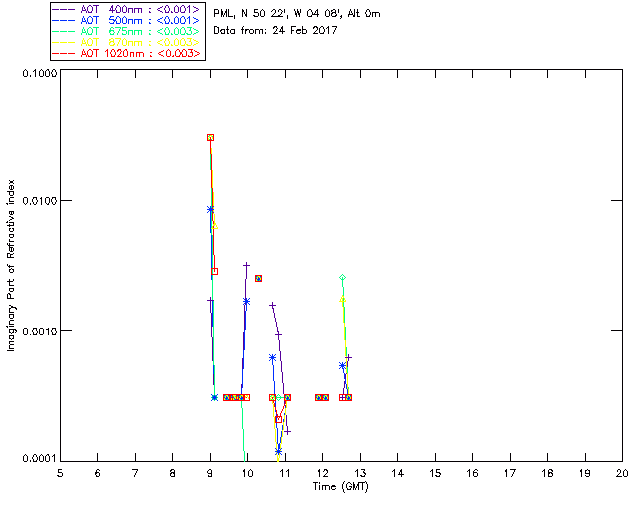Click the AOT 675nm legend entry

(x=127, y=31)
